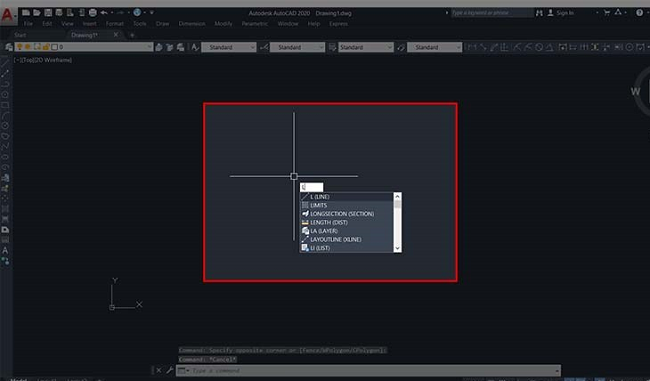Click the Linear dimension tool icon
Image resolution: width=650 pixels, height=381 pixels.
click(472, 47)
